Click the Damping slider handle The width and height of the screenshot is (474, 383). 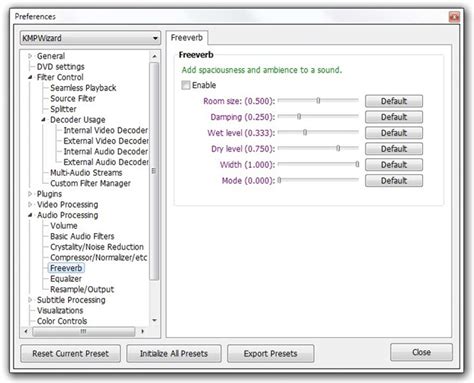pyautogui.click(x=299, y=116)
